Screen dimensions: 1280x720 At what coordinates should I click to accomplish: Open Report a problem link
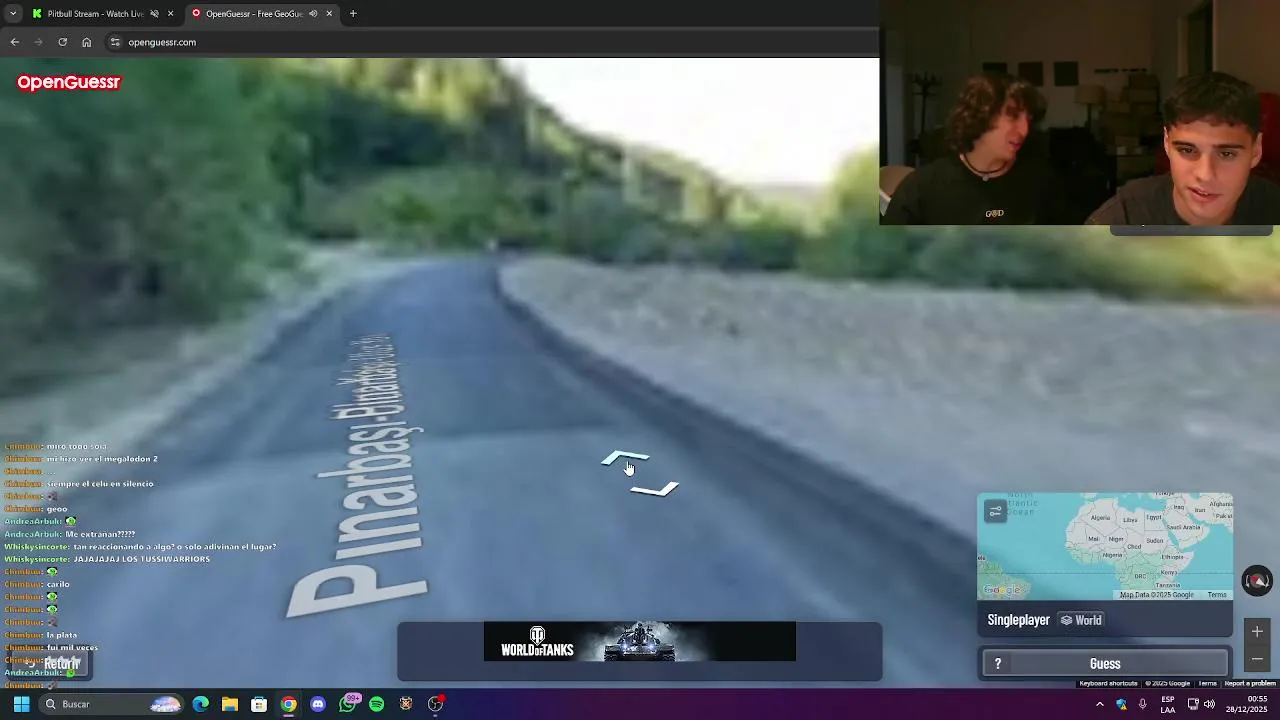coord(1250,684)
